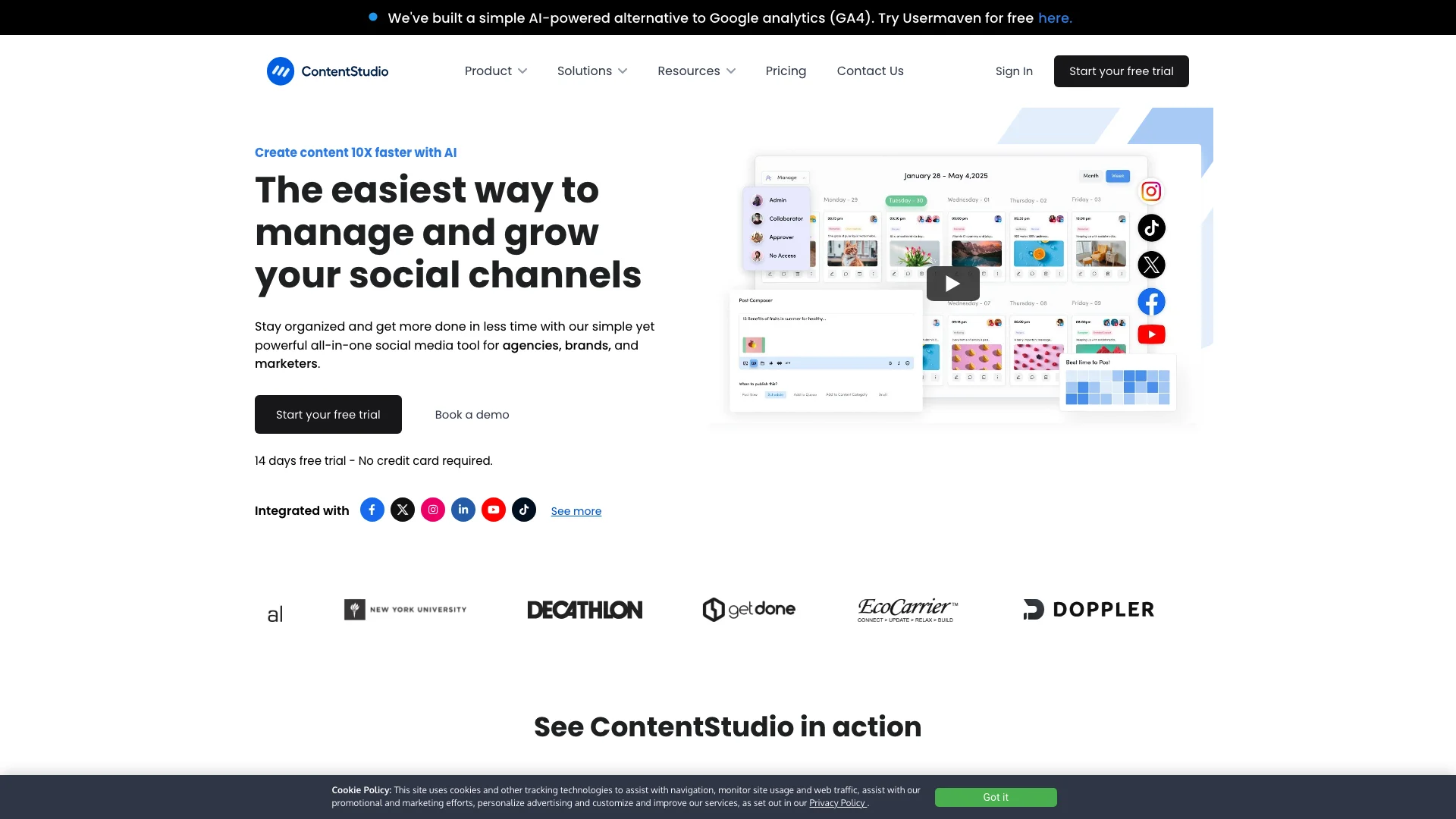Click the Month view toggle in preview

(x=1090, y=176)
